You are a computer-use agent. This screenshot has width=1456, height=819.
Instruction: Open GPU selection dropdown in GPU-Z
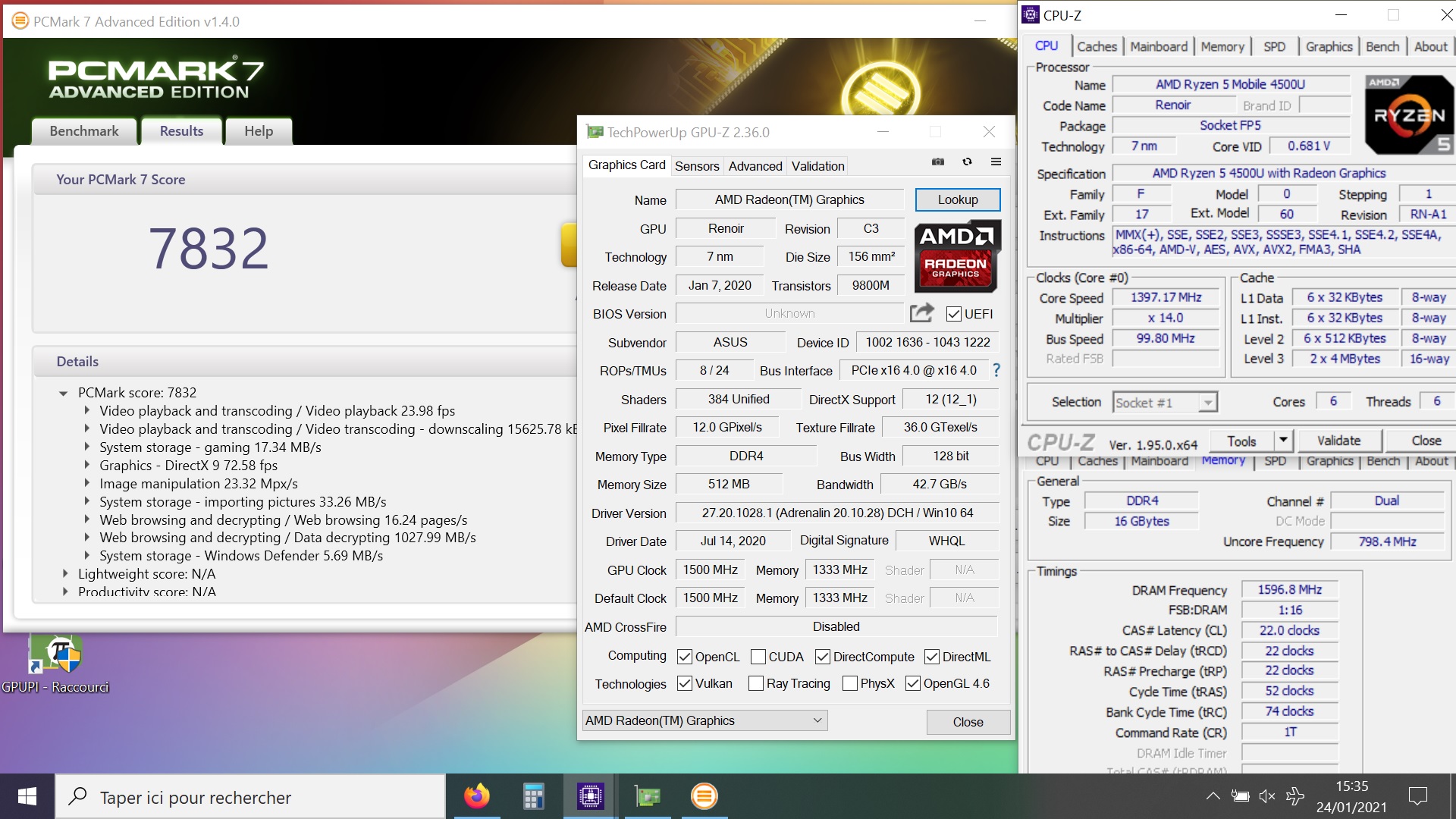[704, 720]
